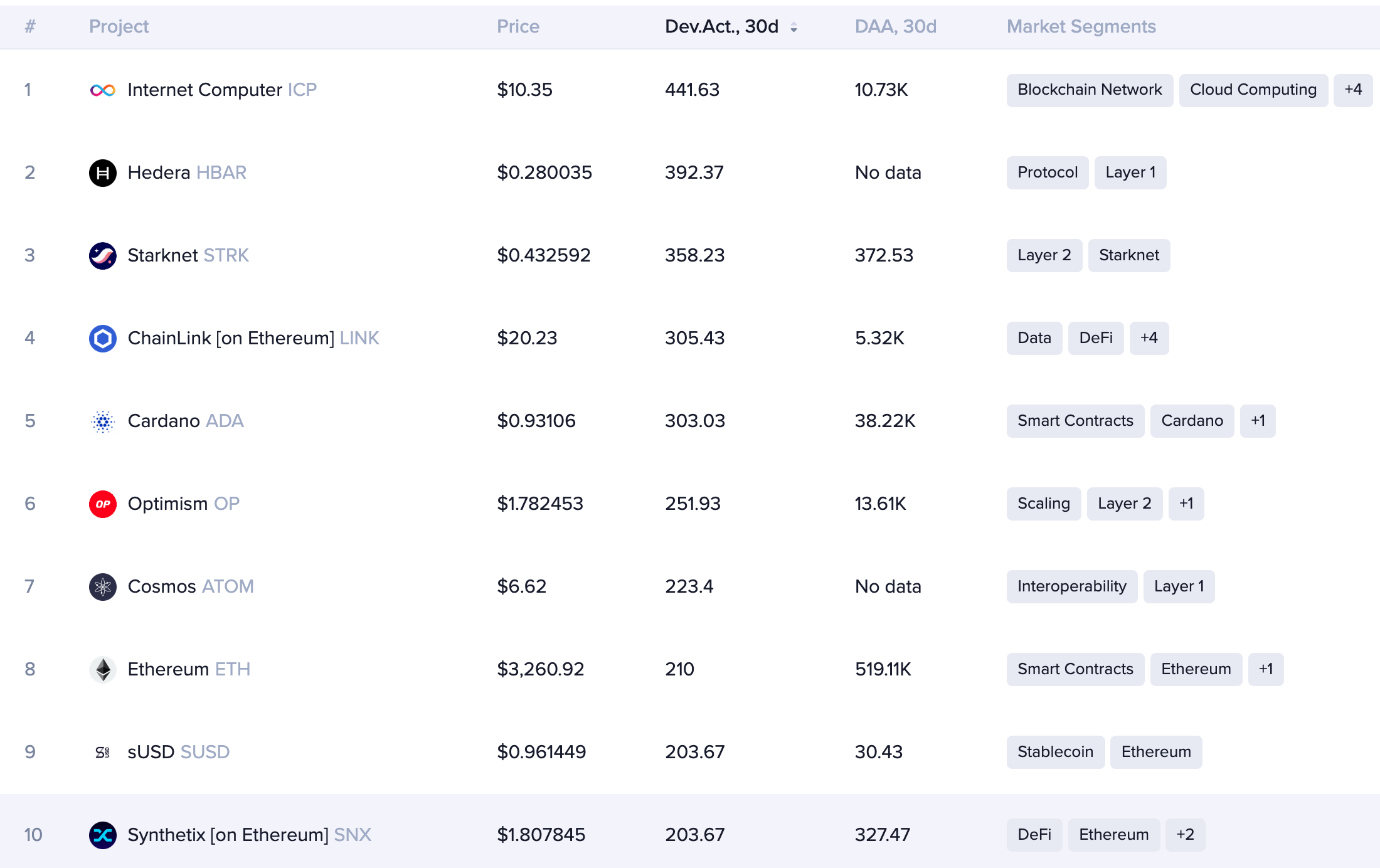Open Synthetix [on Ethereum] SNX project
This screenshot has width=1380, height=868.
(250, 835)
